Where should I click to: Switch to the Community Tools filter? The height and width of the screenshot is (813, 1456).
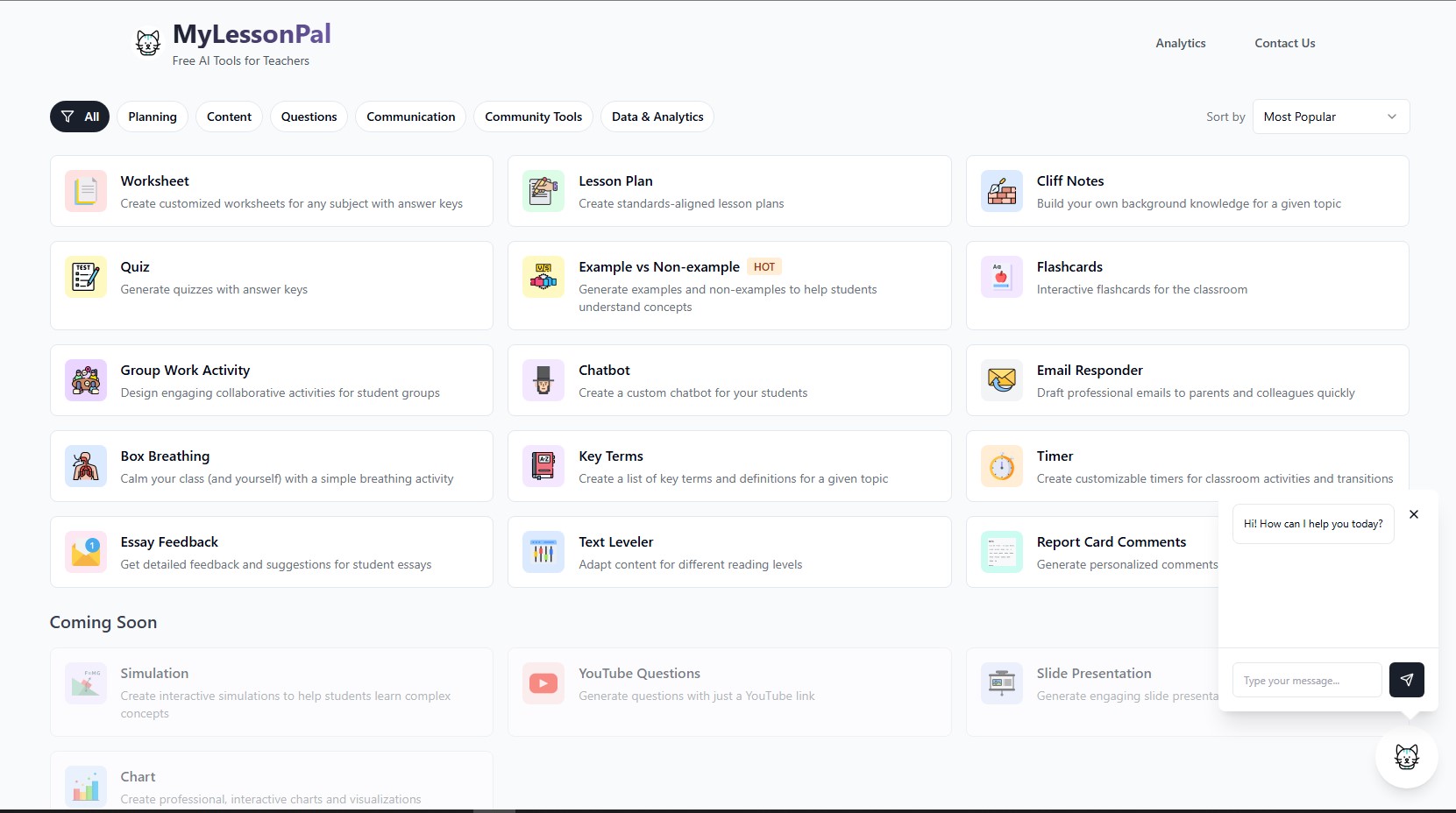pyautogui.click(x=533, y=117)
